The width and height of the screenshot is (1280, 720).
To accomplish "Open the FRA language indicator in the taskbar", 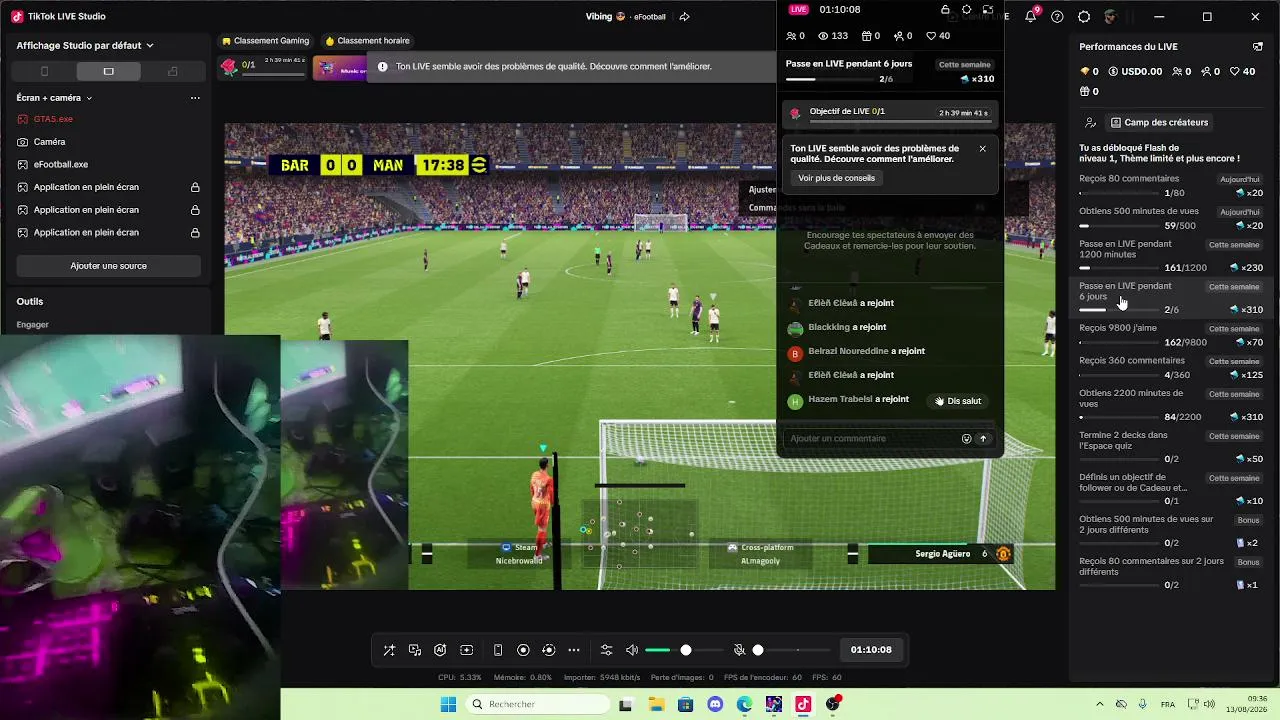I will [1168, 704].
